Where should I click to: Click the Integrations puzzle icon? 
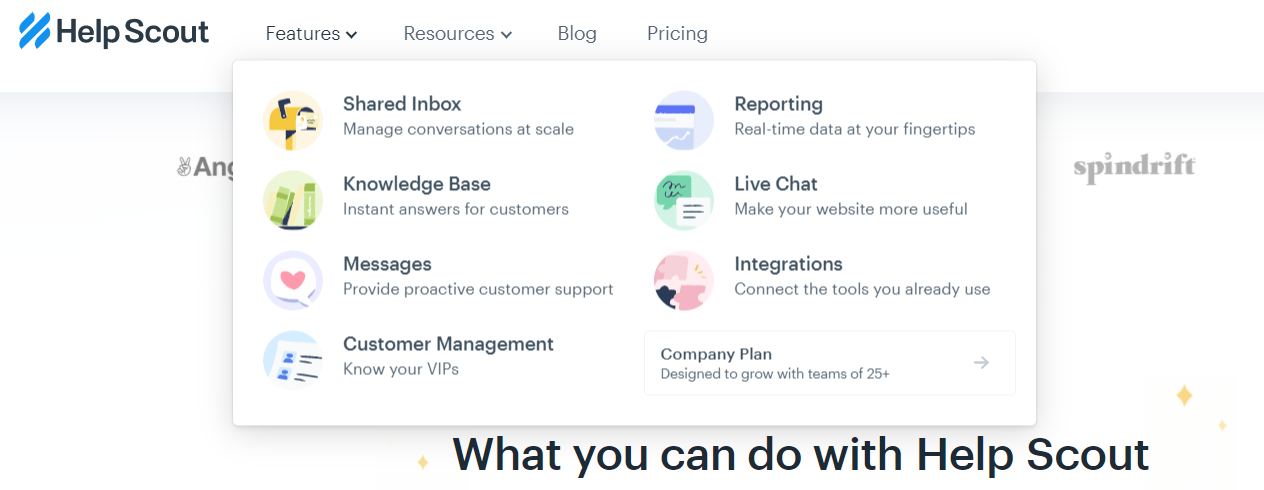tap(684, 281)
